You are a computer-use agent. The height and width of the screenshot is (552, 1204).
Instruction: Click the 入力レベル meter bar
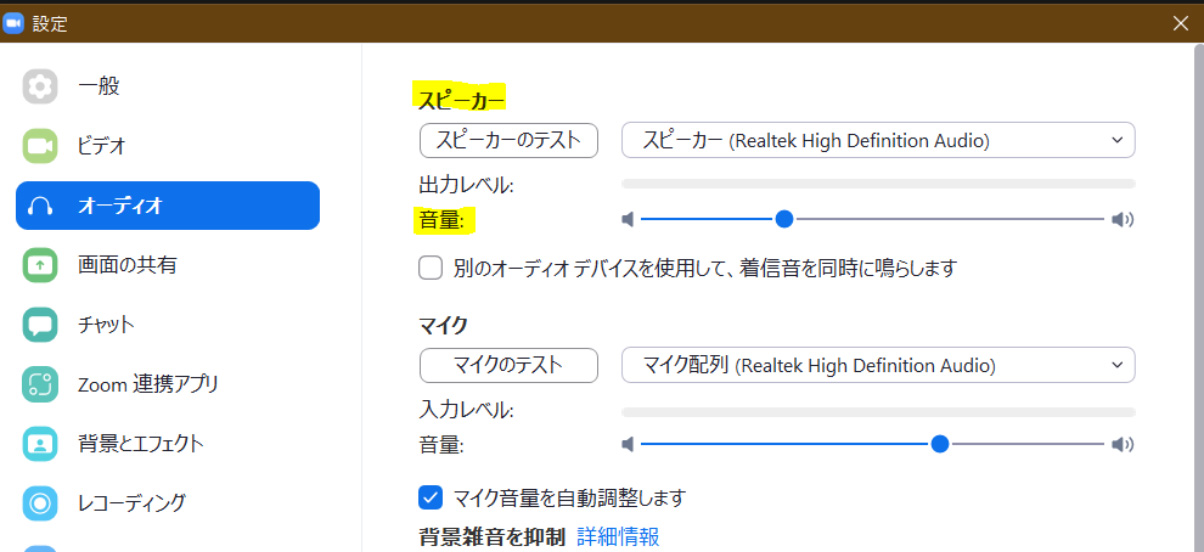tap(878, 412)
